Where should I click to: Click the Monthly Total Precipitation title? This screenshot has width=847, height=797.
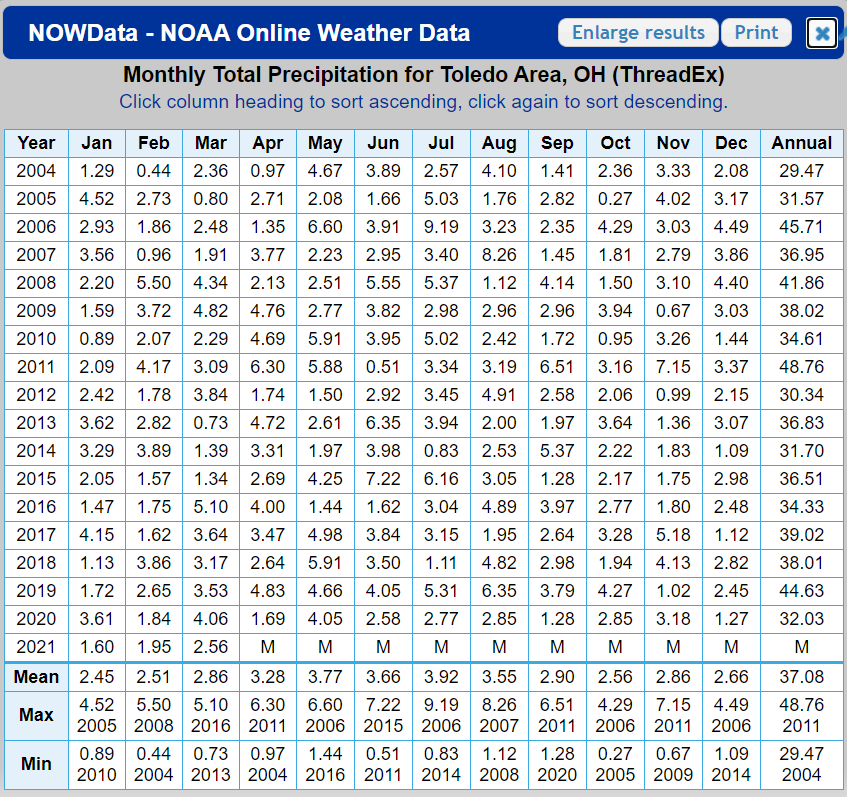click(x=424, y=75)
